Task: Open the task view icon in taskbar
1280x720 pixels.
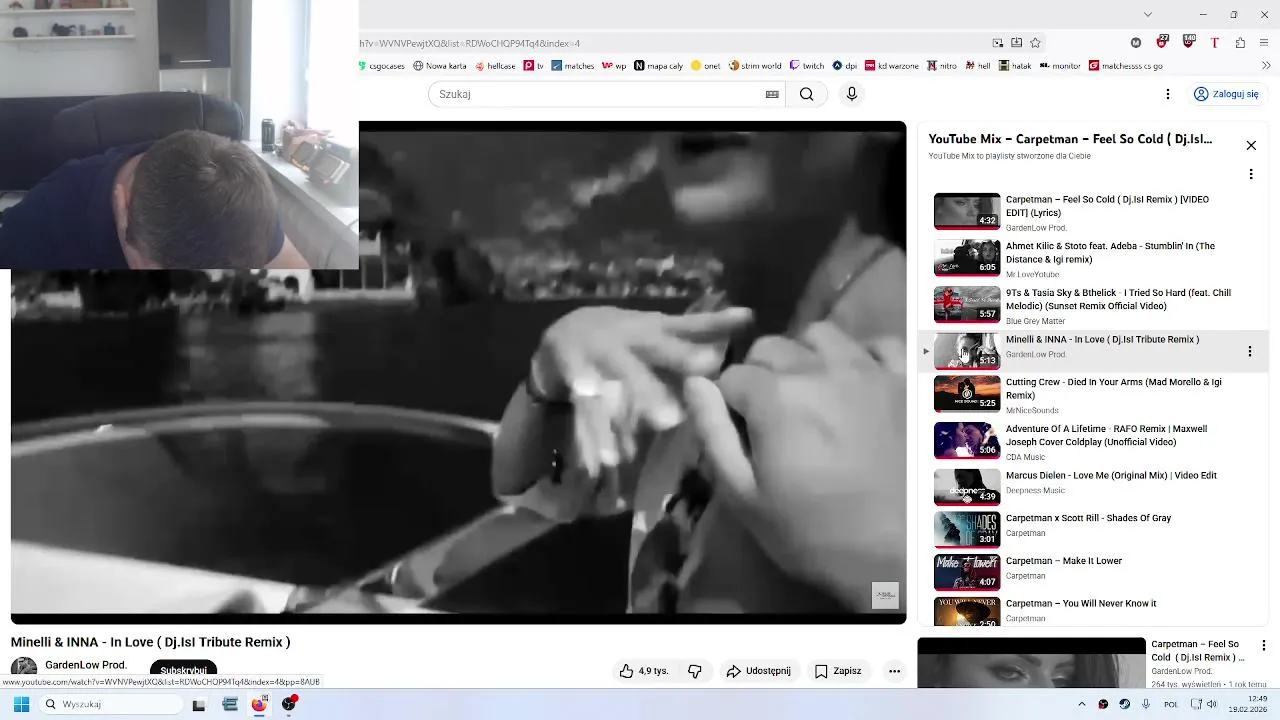Action: tap(199, 704)
